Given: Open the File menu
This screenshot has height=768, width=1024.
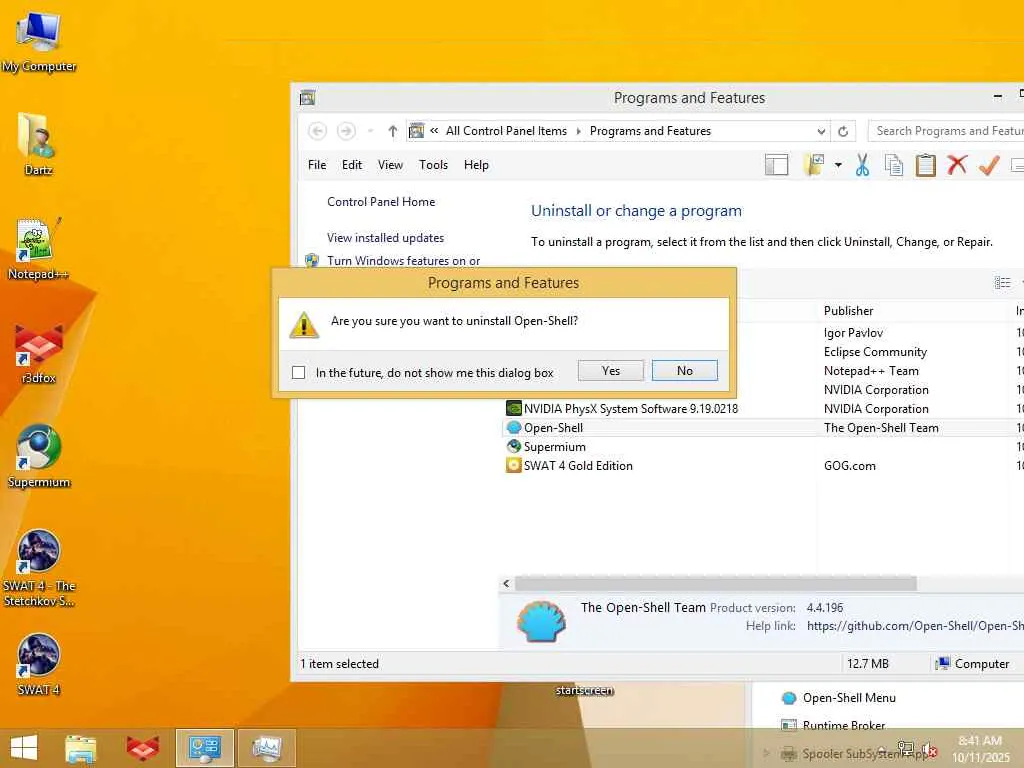Looking at the screenshot, I should (317, 165).
